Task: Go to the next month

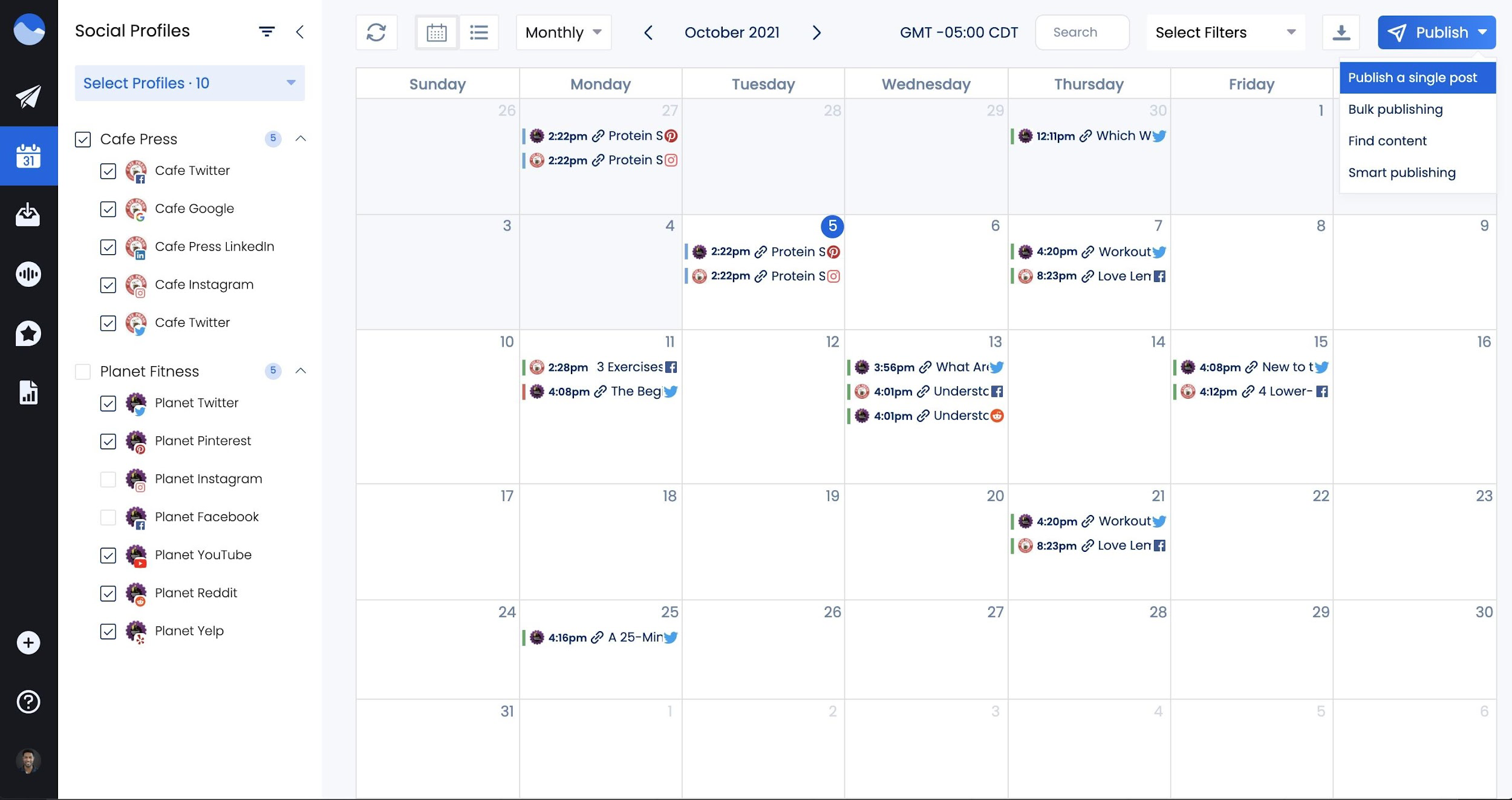Action: 816,32
